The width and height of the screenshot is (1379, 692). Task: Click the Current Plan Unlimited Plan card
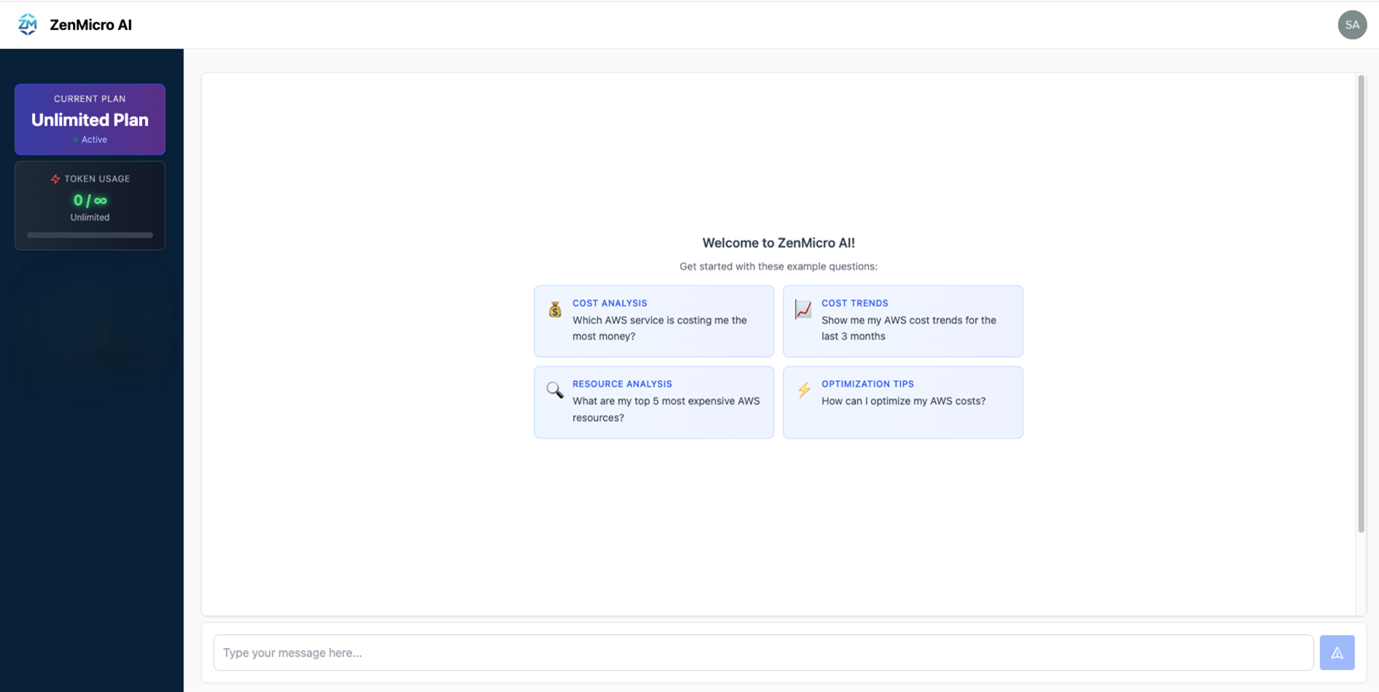click(x=89, y=119)
